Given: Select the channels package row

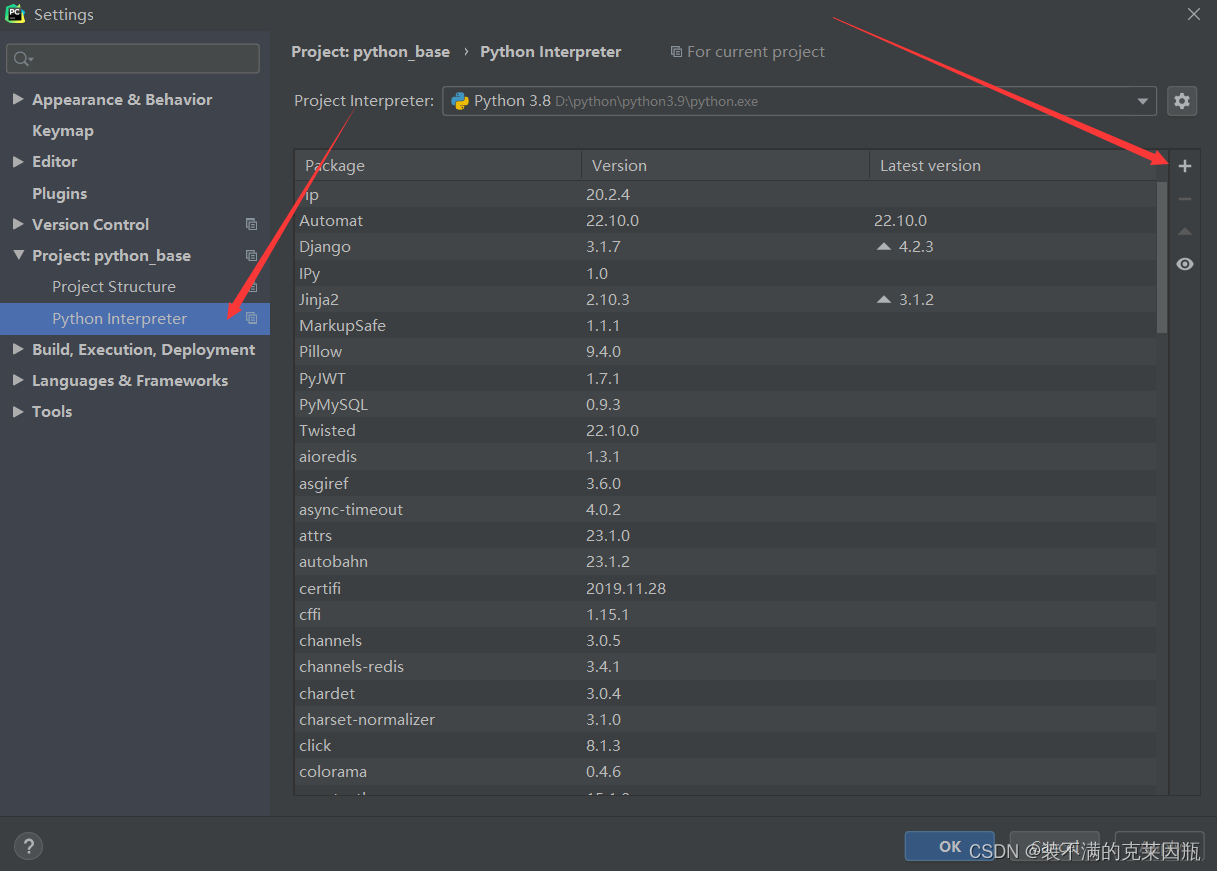Looking at the screenshot, I should pyautogui.click(x=725, y=641).
